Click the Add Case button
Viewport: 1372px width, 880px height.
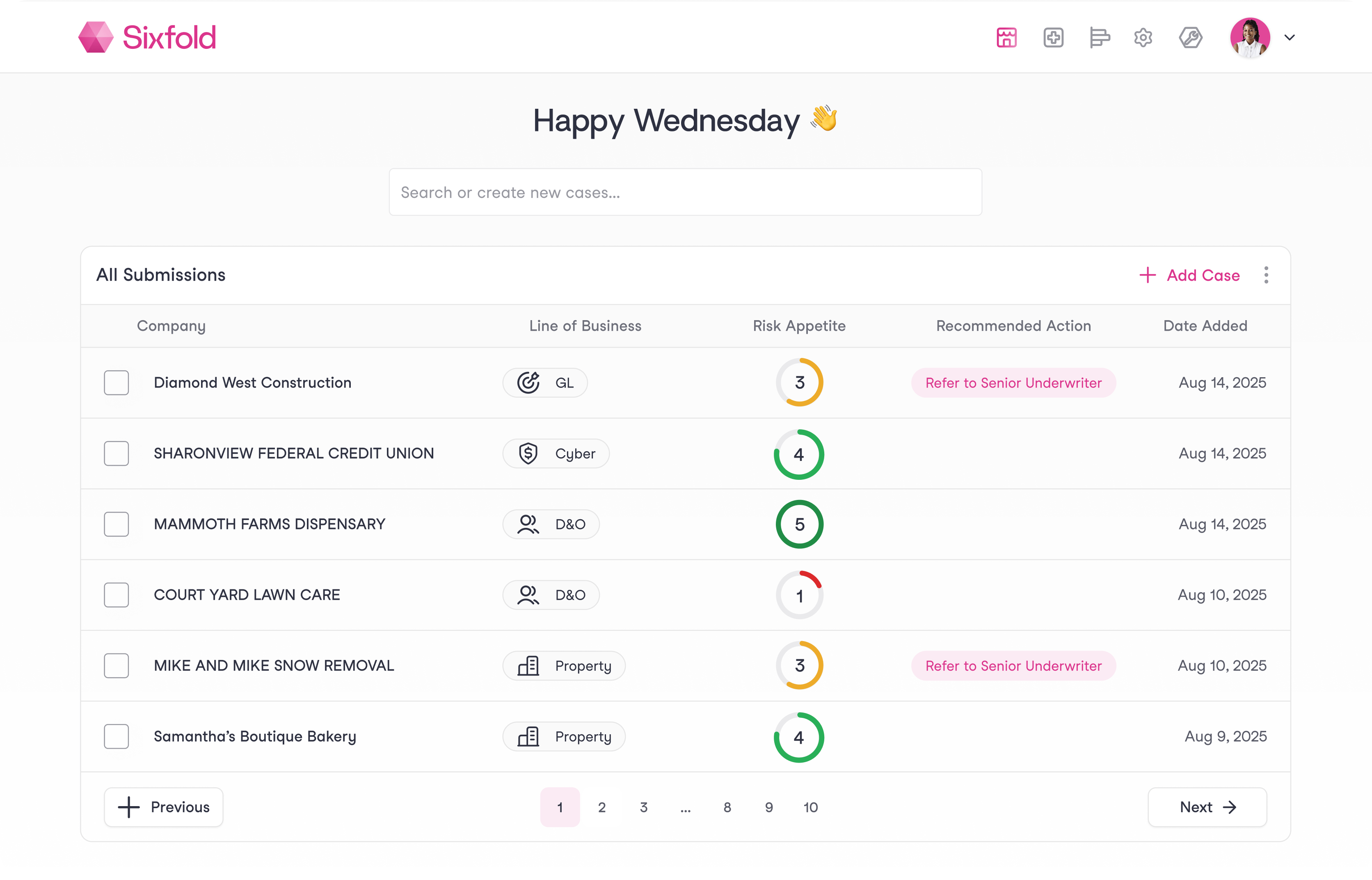pos(1190,275)
